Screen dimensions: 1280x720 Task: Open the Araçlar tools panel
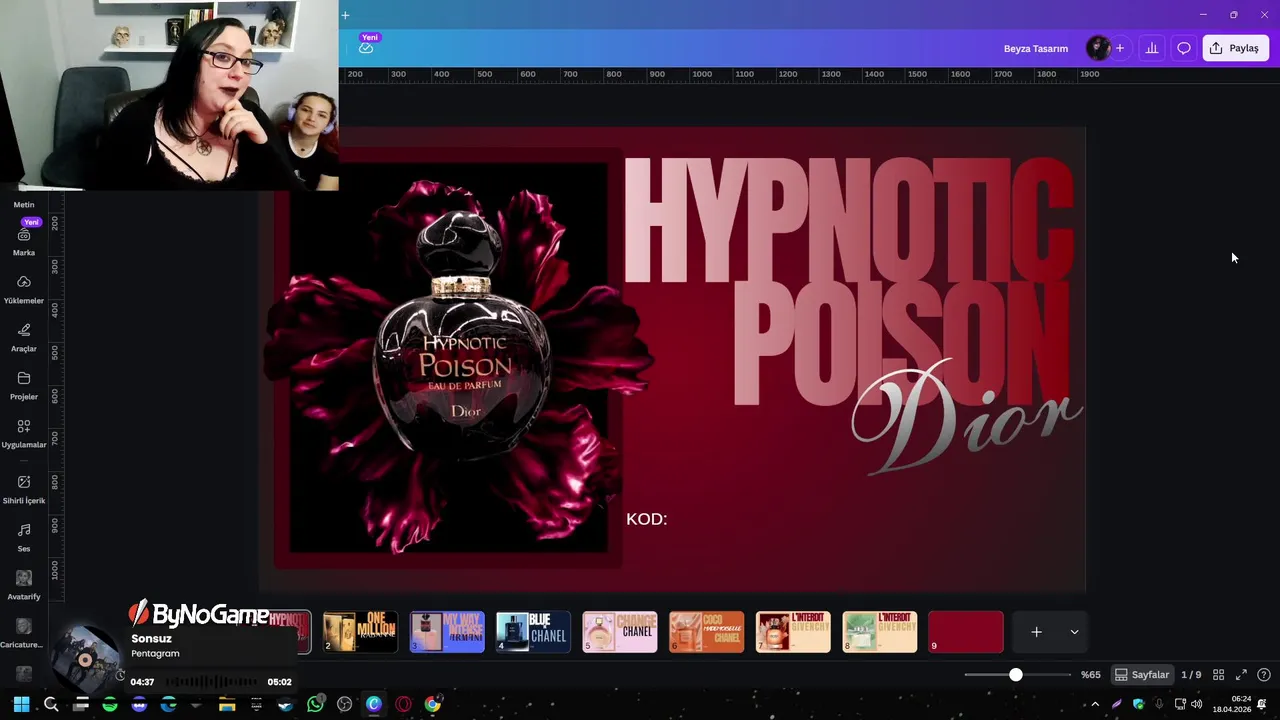24,337
